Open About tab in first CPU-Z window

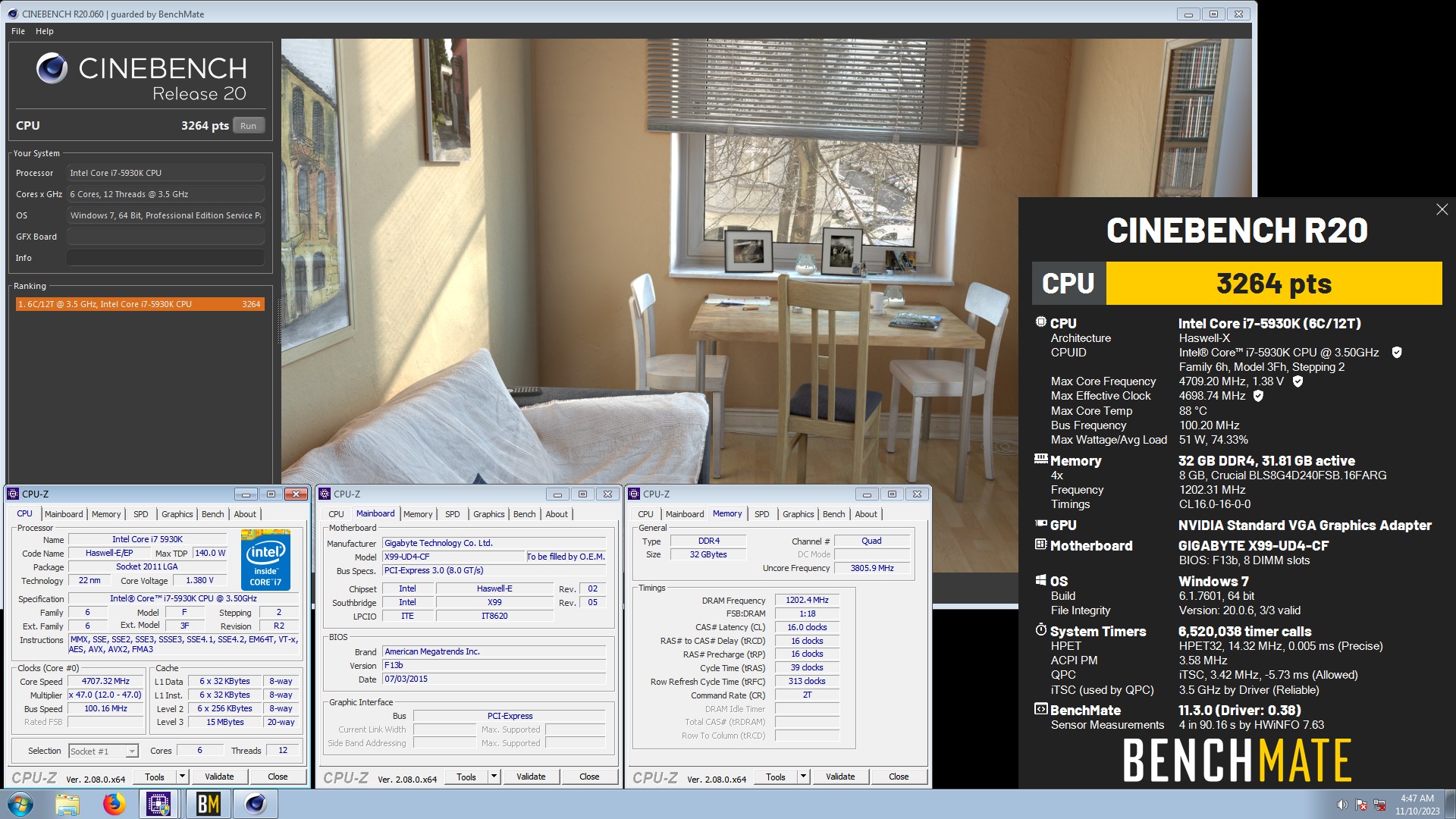pos(245,514)
